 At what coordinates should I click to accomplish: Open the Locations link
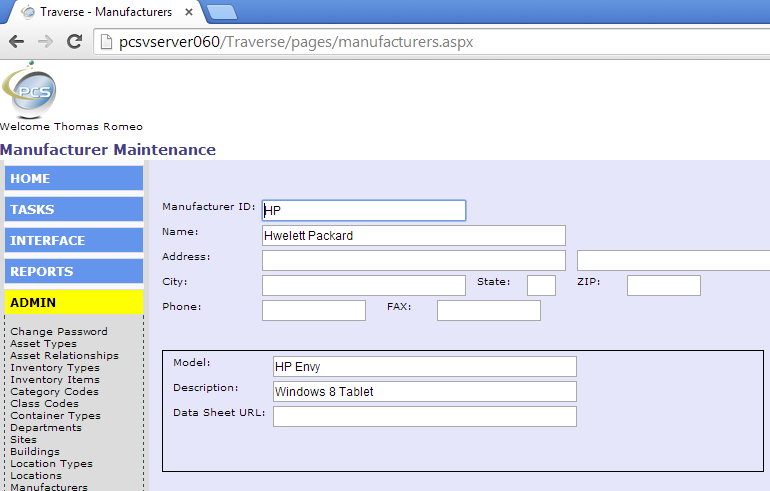pos(36,476)
